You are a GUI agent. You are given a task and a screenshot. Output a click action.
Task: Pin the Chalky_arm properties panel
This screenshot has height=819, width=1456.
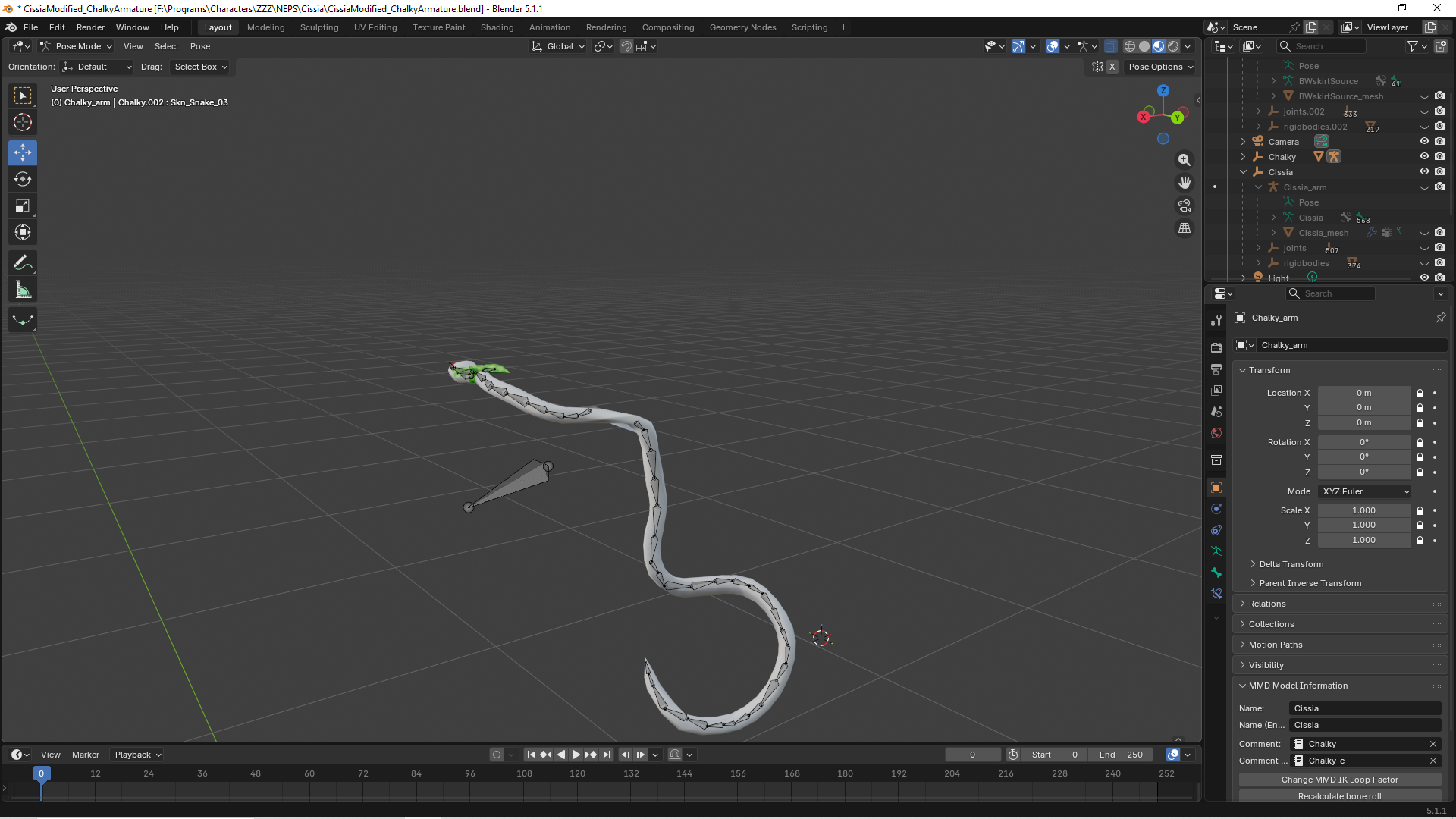1440,318
